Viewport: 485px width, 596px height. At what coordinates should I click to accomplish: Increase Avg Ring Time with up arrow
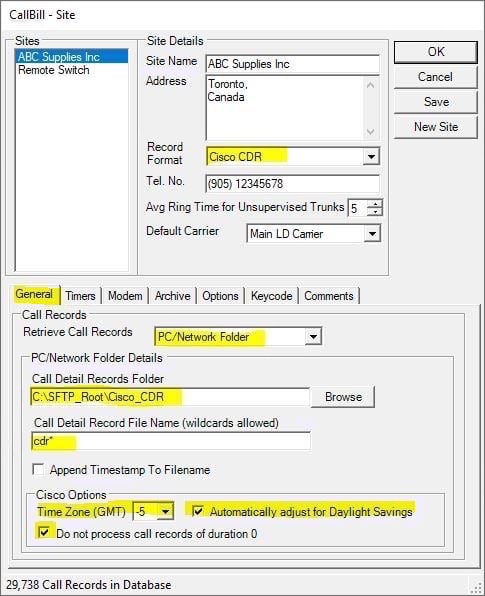click(375, 204)
